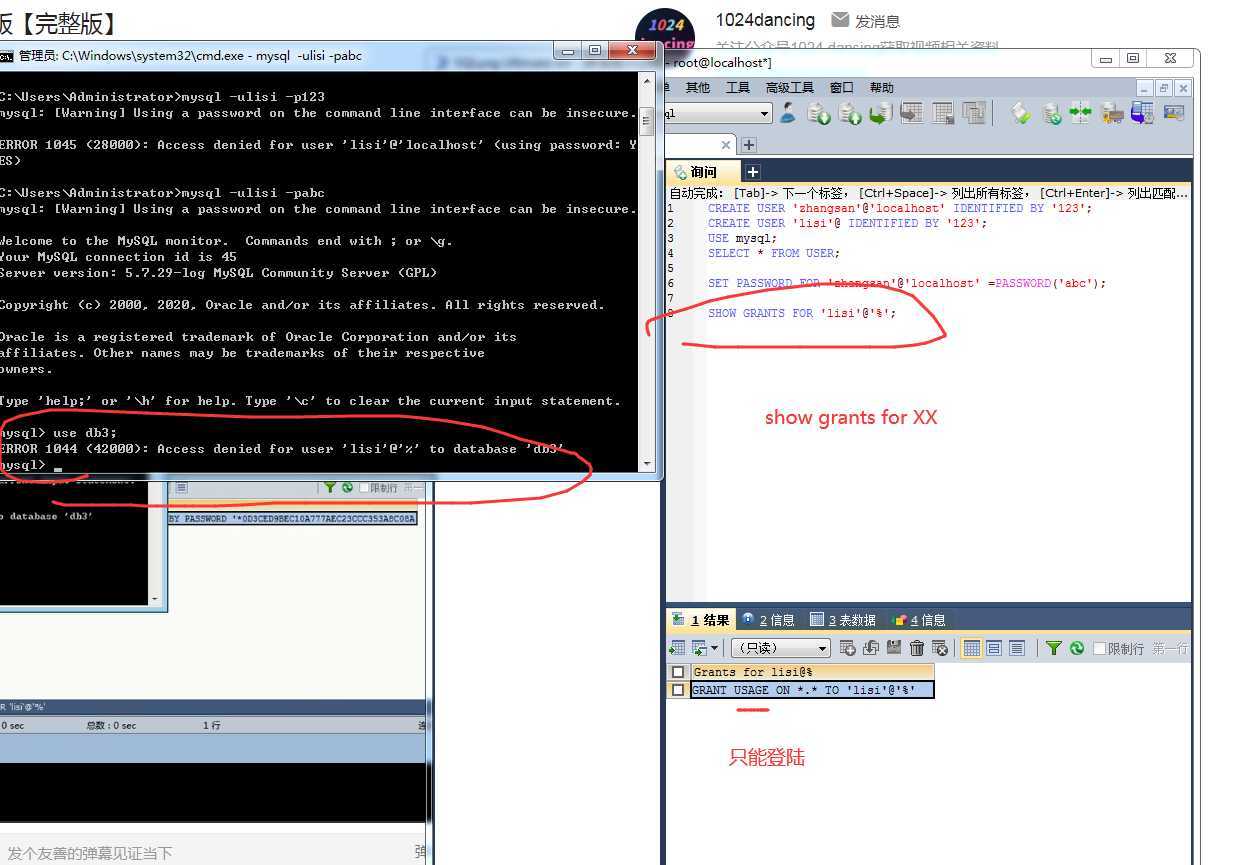Click the database with green refresh icon

click(x=1051, y=113)
